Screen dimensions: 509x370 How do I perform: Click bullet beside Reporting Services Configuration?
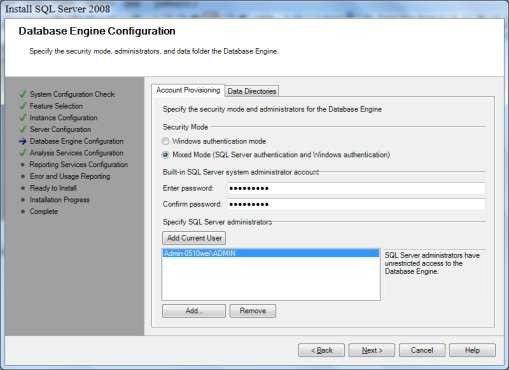click(23, 165)
